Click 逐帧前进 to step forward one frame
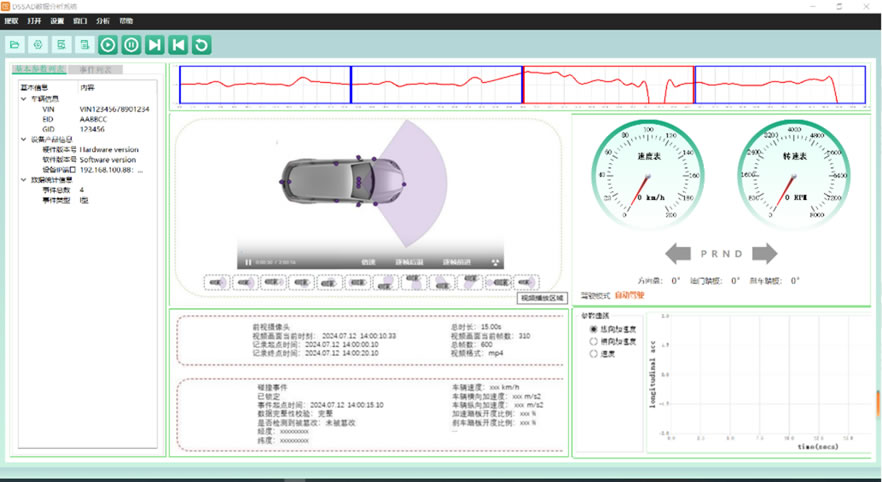Viewport: 882px width, 482px height. [x=457, y=262]
